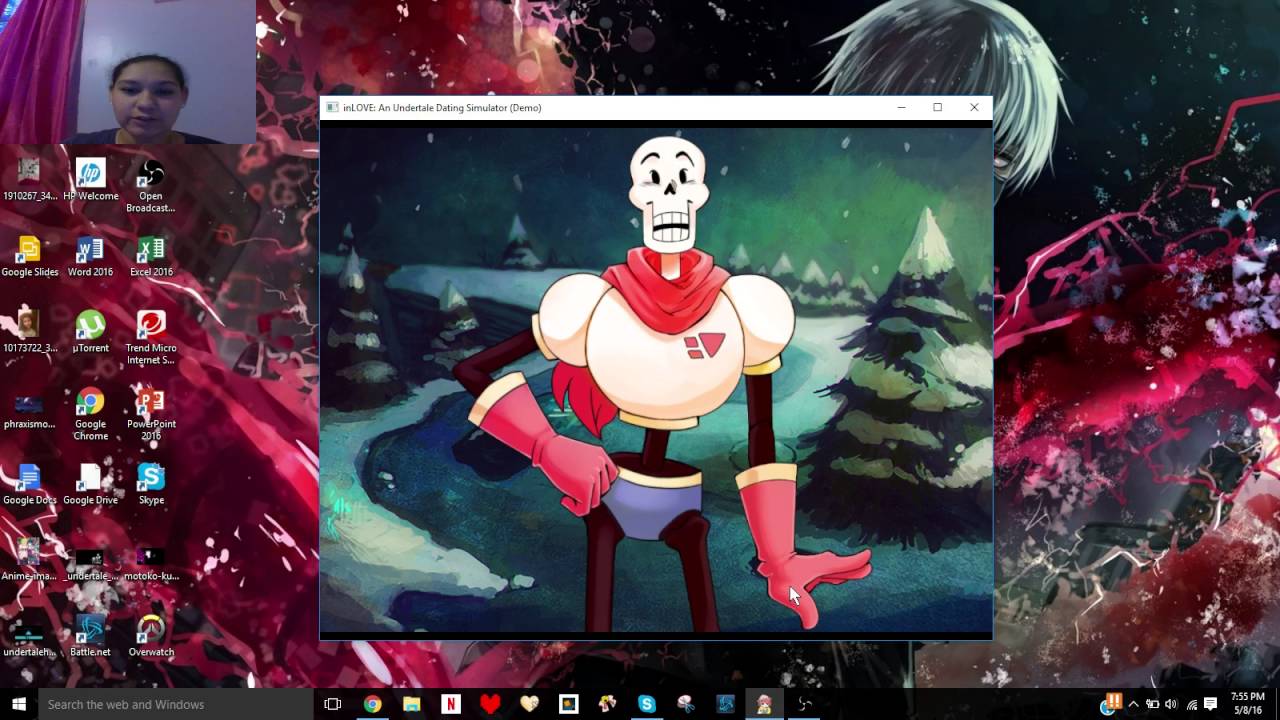Close the inLOVE game window
Image resolution: width=1280 pixels, height=720 pixels.
pos(974,107)
